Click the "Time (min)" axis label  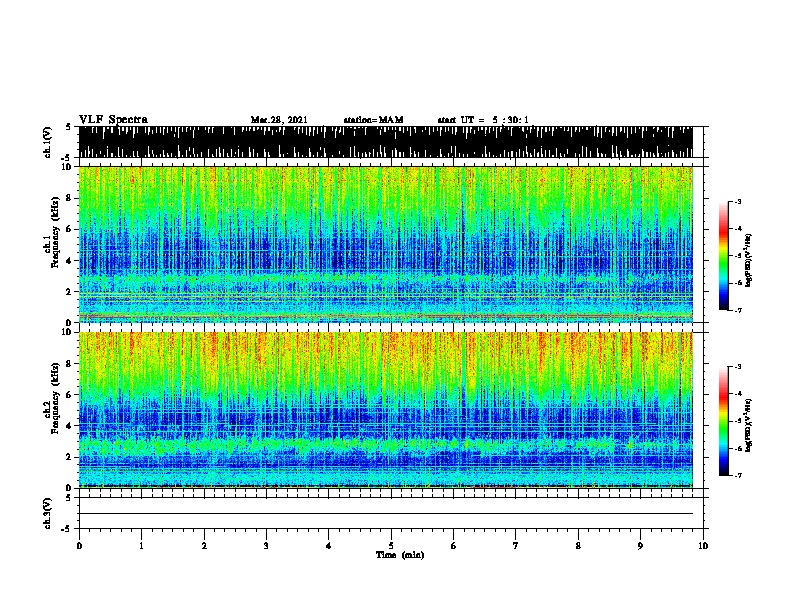(x=400, y=555)
